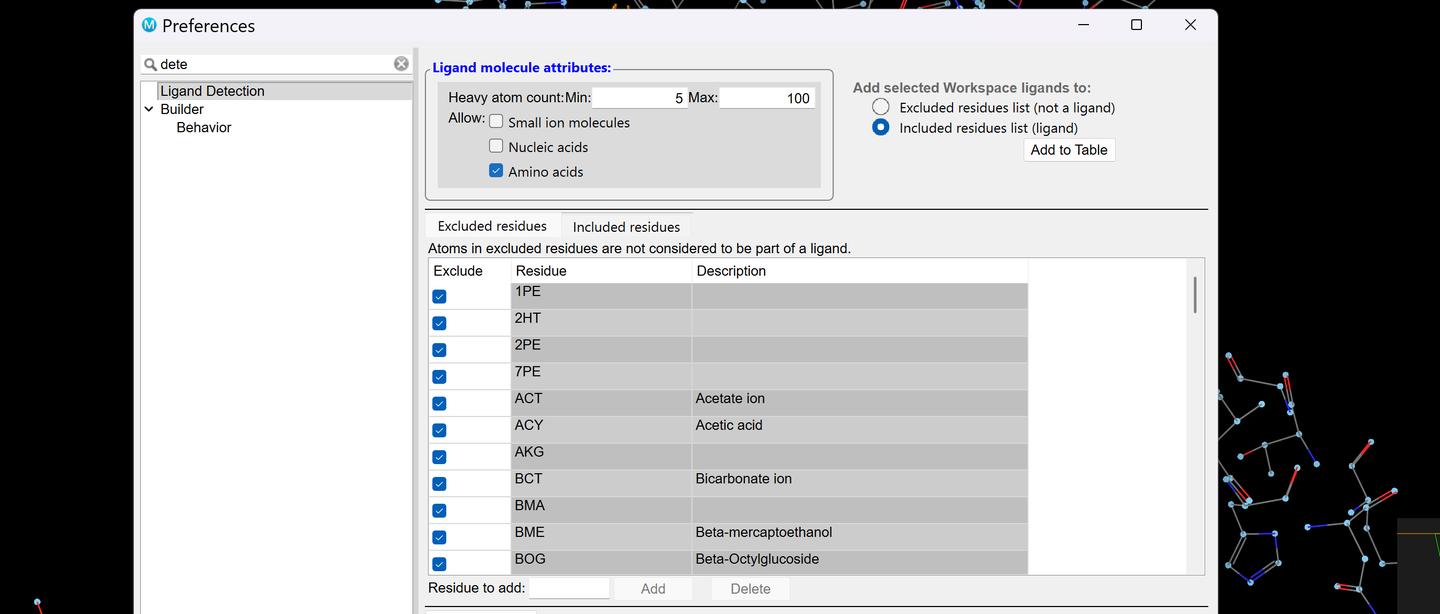Enable Small ion molecules checkbox

(496, 122)
